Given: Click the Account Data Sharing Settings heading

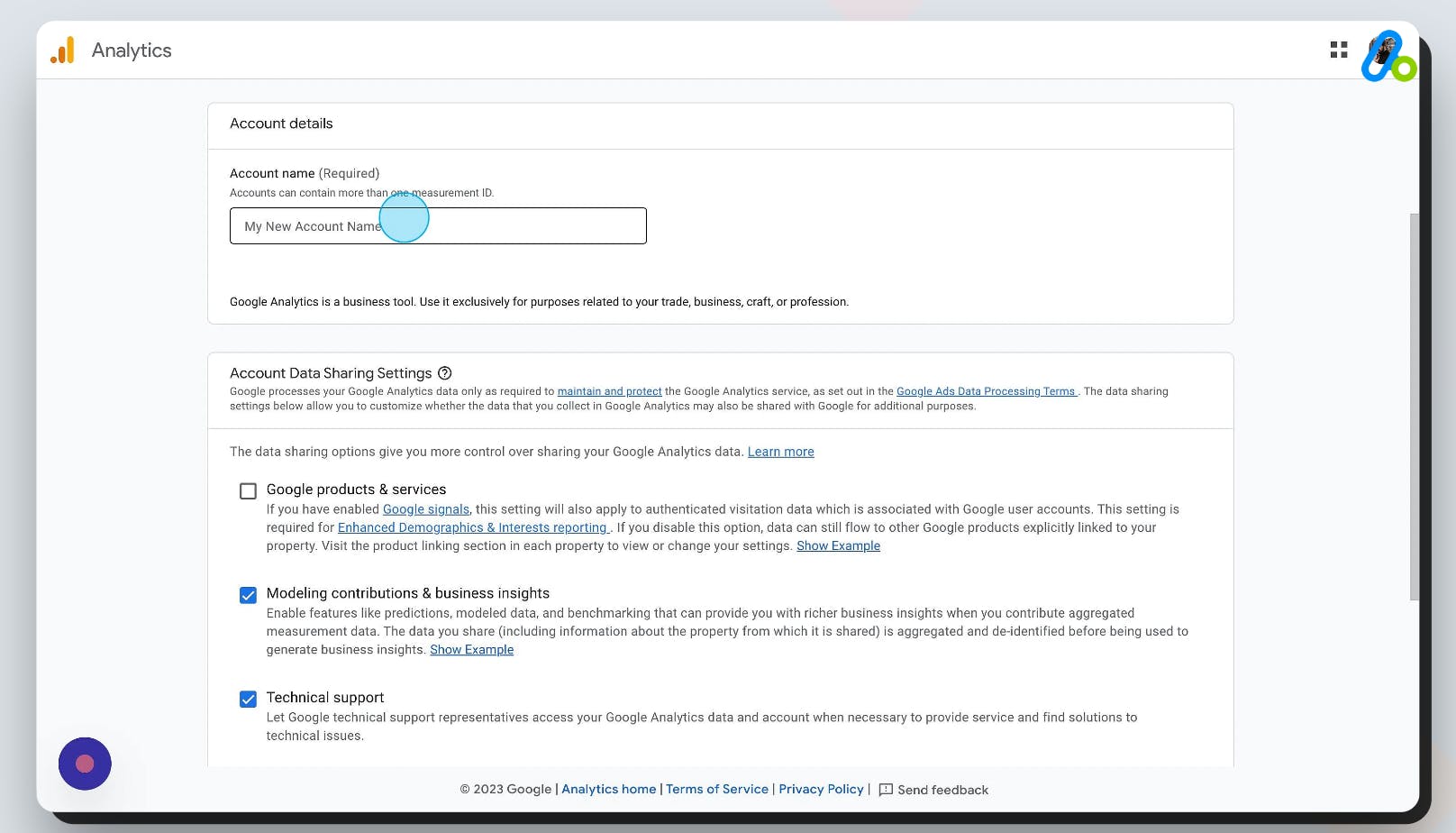Looking at the screenshot, I should (331, 373).
